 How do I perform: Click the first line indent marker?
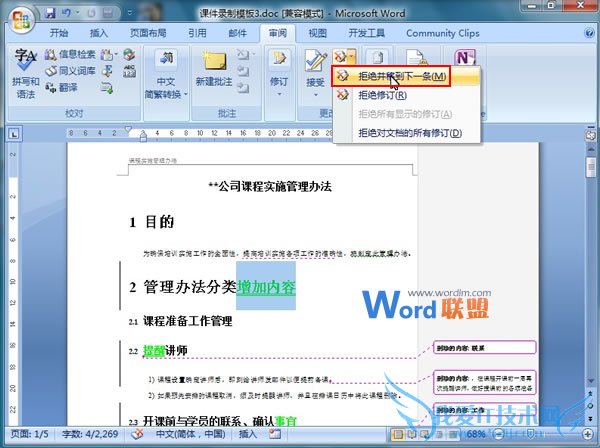click(128, 129)
